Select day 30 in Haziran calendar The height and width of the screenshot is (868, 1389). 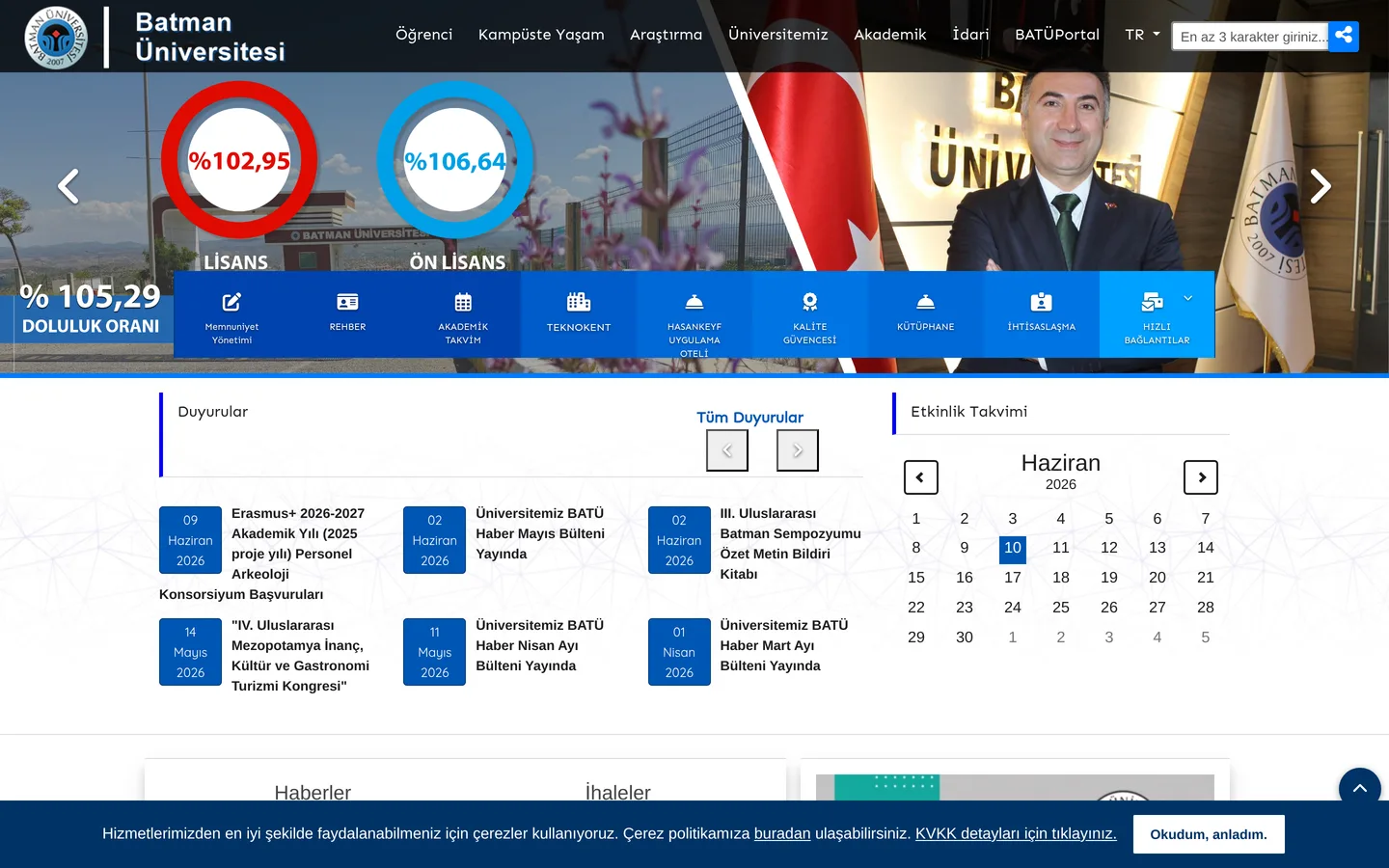pos(965,637)
